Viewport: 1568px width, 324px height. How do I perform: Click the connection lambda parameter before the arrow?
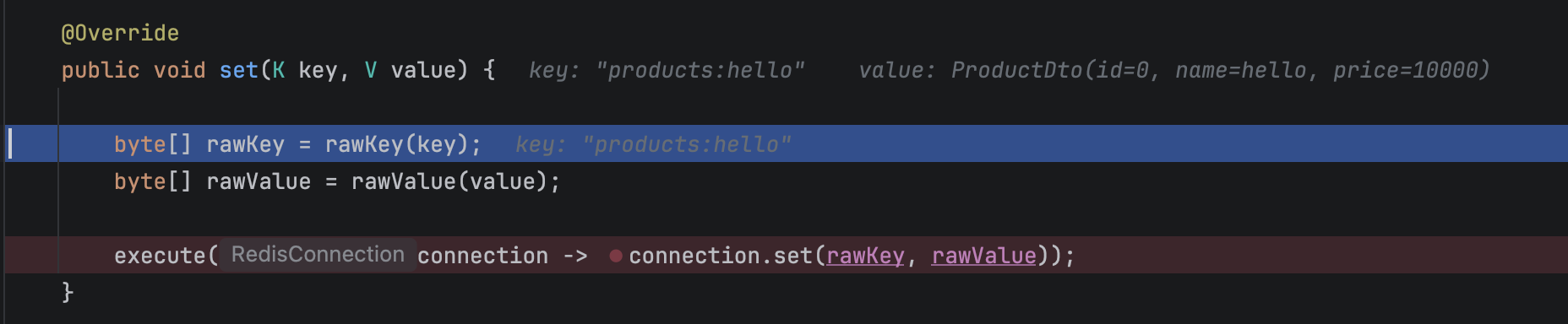[x=482, y=256]
